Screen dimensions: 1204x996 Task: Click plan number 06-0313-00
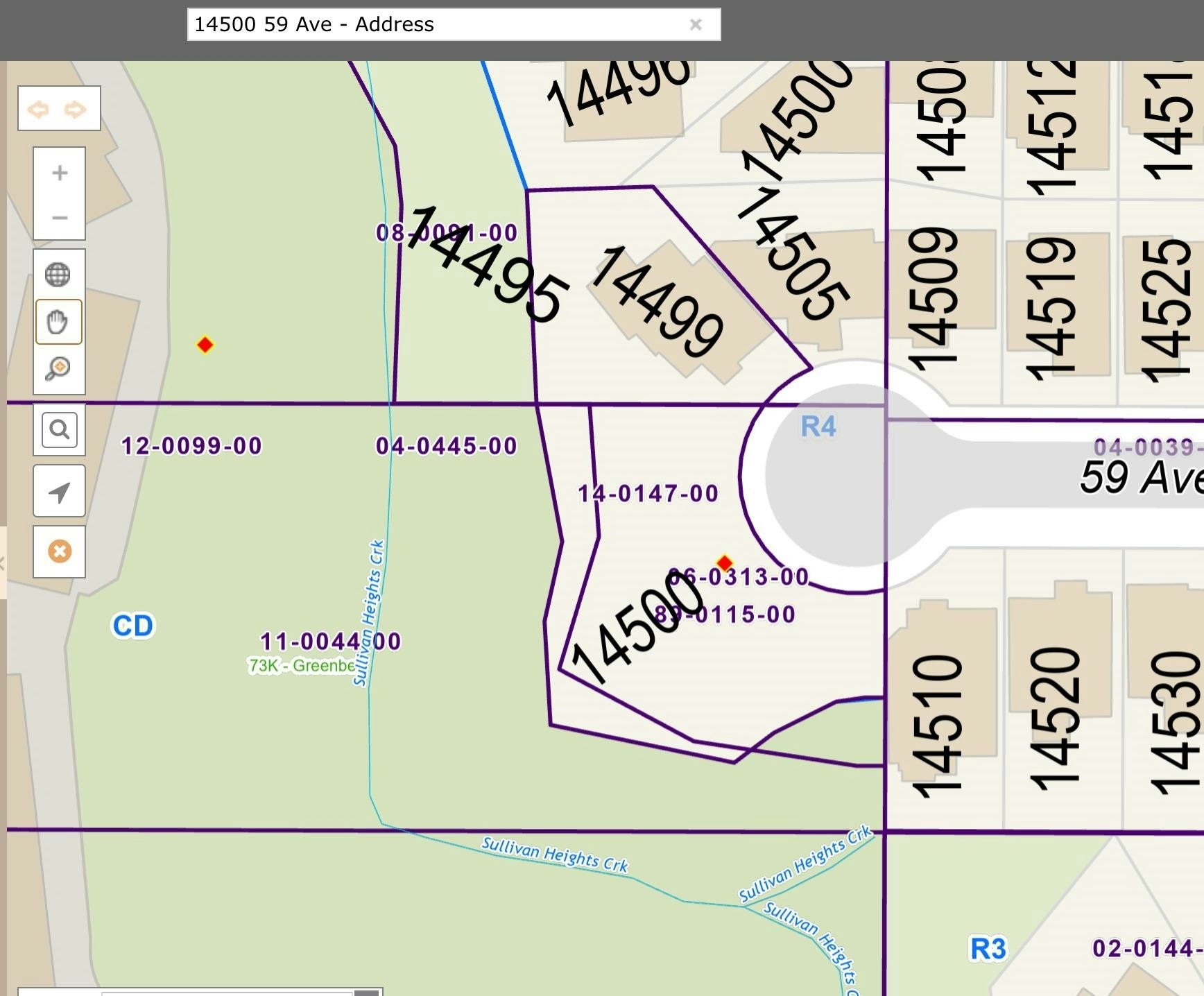tap(738, 576)
